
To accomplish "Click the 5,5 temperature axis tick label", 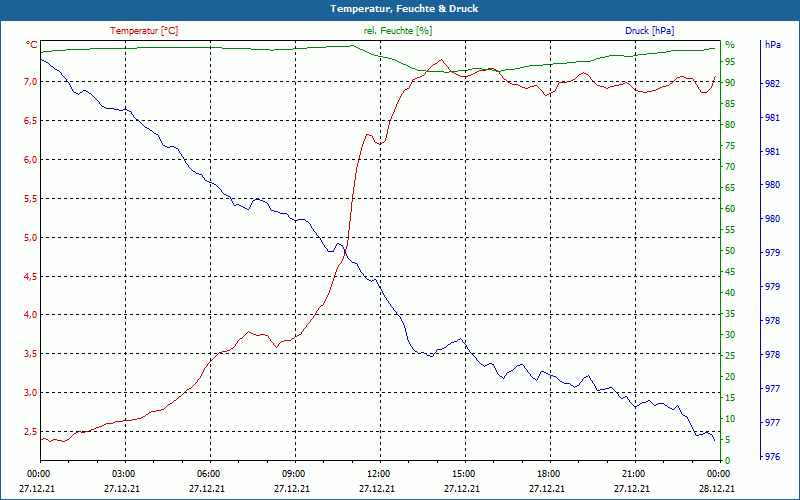I will click(31, 198).
